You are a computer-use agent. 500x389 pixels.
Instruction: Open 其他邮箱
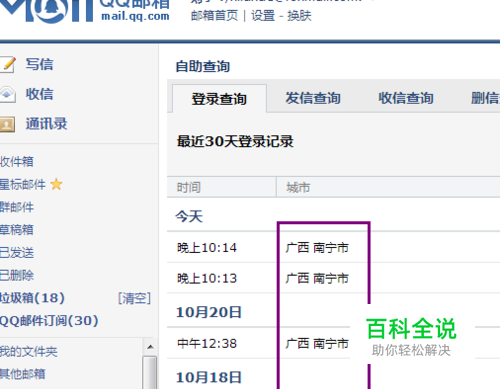(23, 374)
